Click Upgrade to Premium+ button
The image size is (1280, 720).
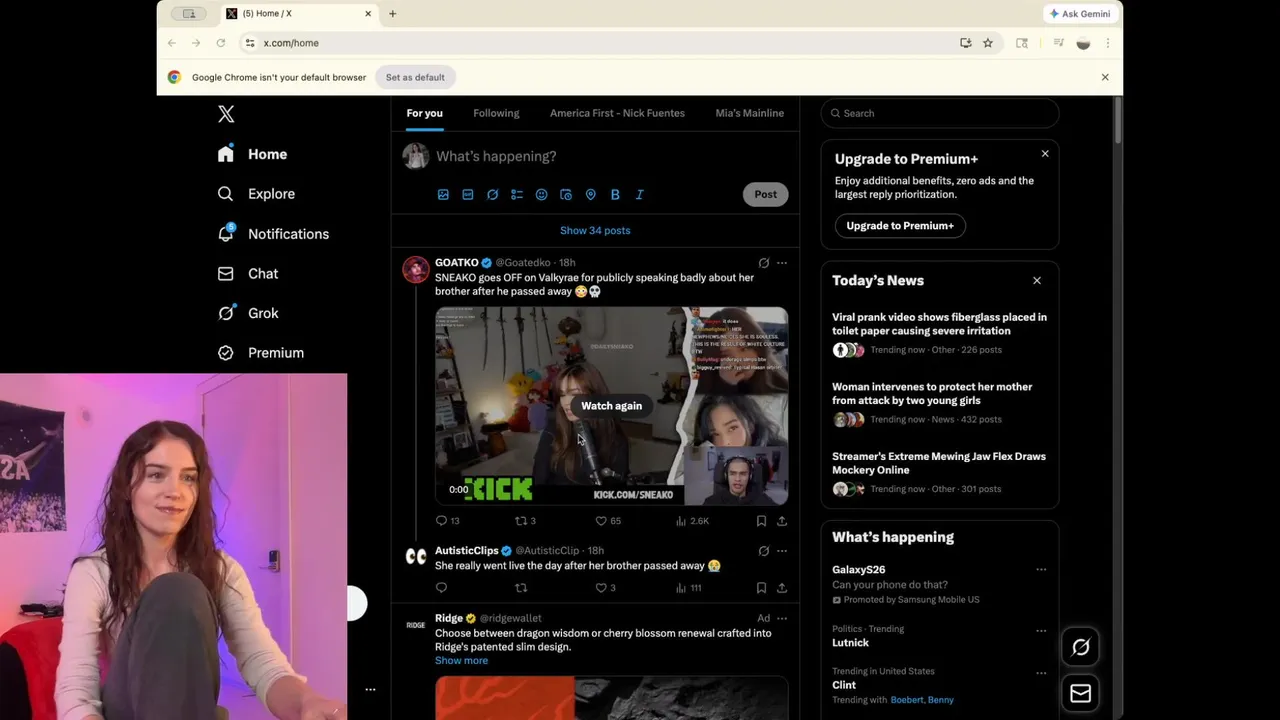900,226
